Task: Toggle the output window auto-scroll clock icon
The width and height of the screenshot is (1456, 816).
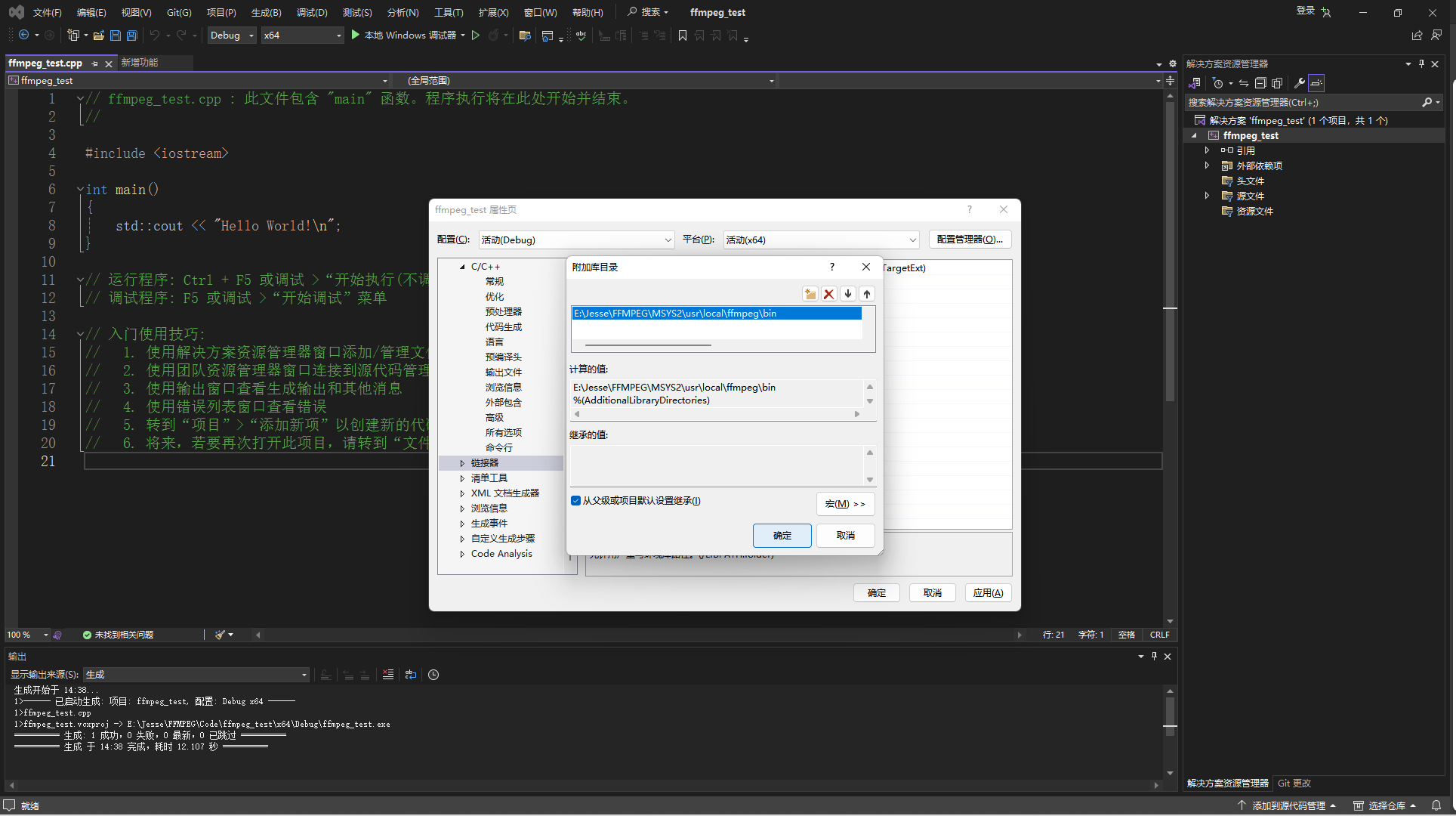Action: 433,675
